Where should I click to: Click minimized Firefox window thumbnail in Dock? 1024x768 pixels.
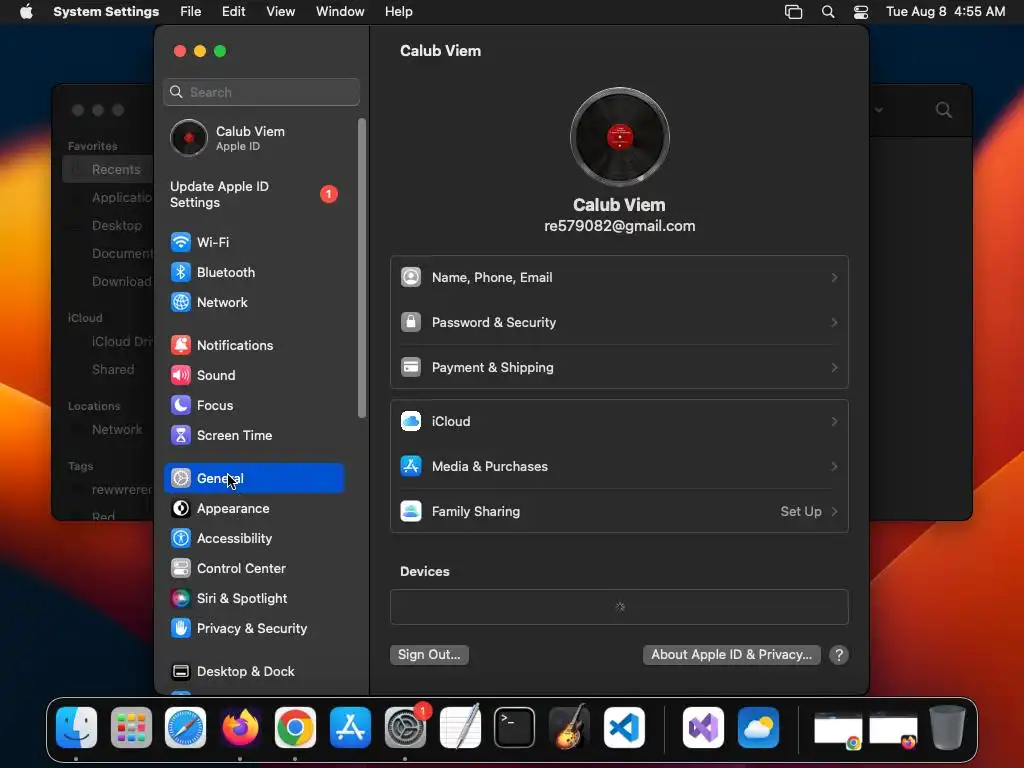coord(893,729)
